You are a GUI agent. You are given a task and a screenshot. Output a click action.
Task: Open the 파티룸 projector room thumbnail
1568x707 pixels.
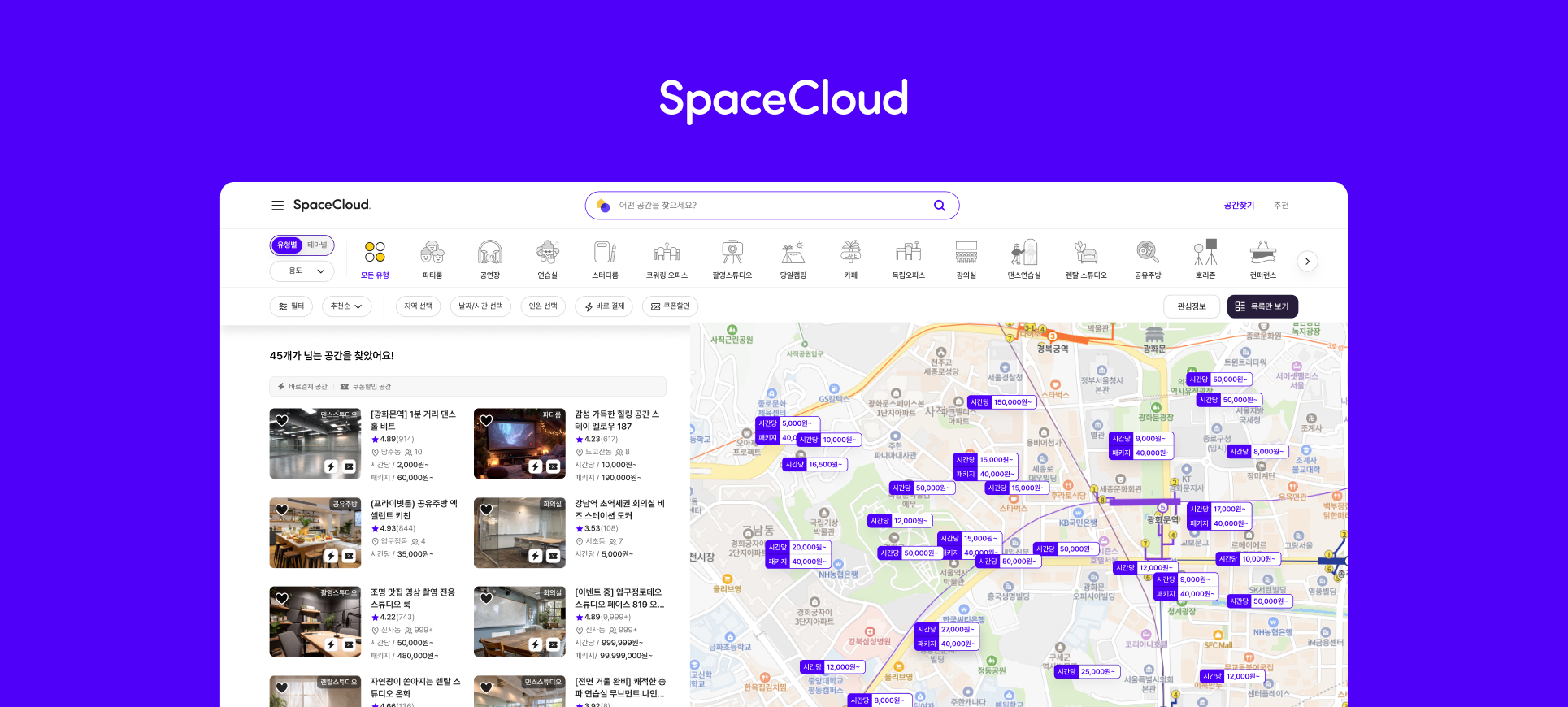[x=519, y=444]
